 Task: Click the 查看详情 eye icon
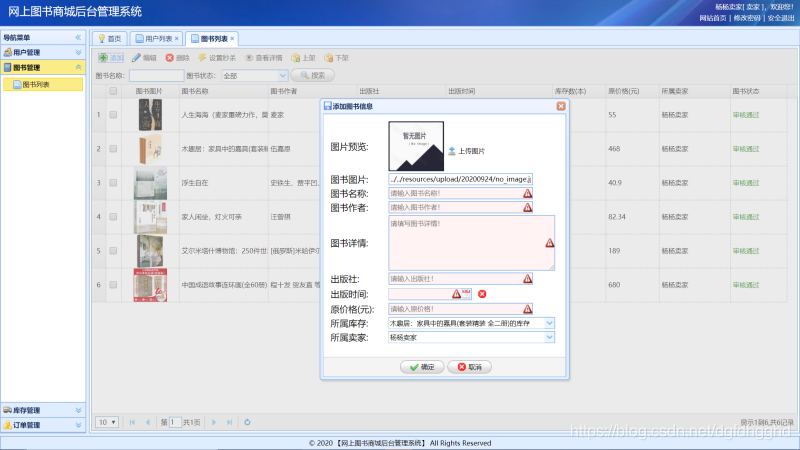click(x=249, y=58)
